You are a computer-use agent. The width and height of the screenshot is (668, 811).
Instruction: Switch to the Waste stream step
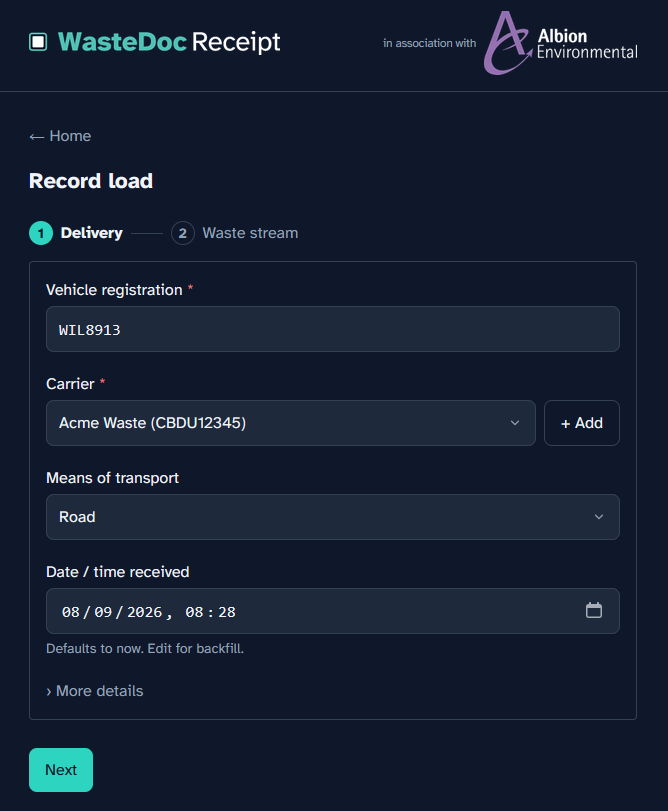pyautogui.click(x=250, y=233)
